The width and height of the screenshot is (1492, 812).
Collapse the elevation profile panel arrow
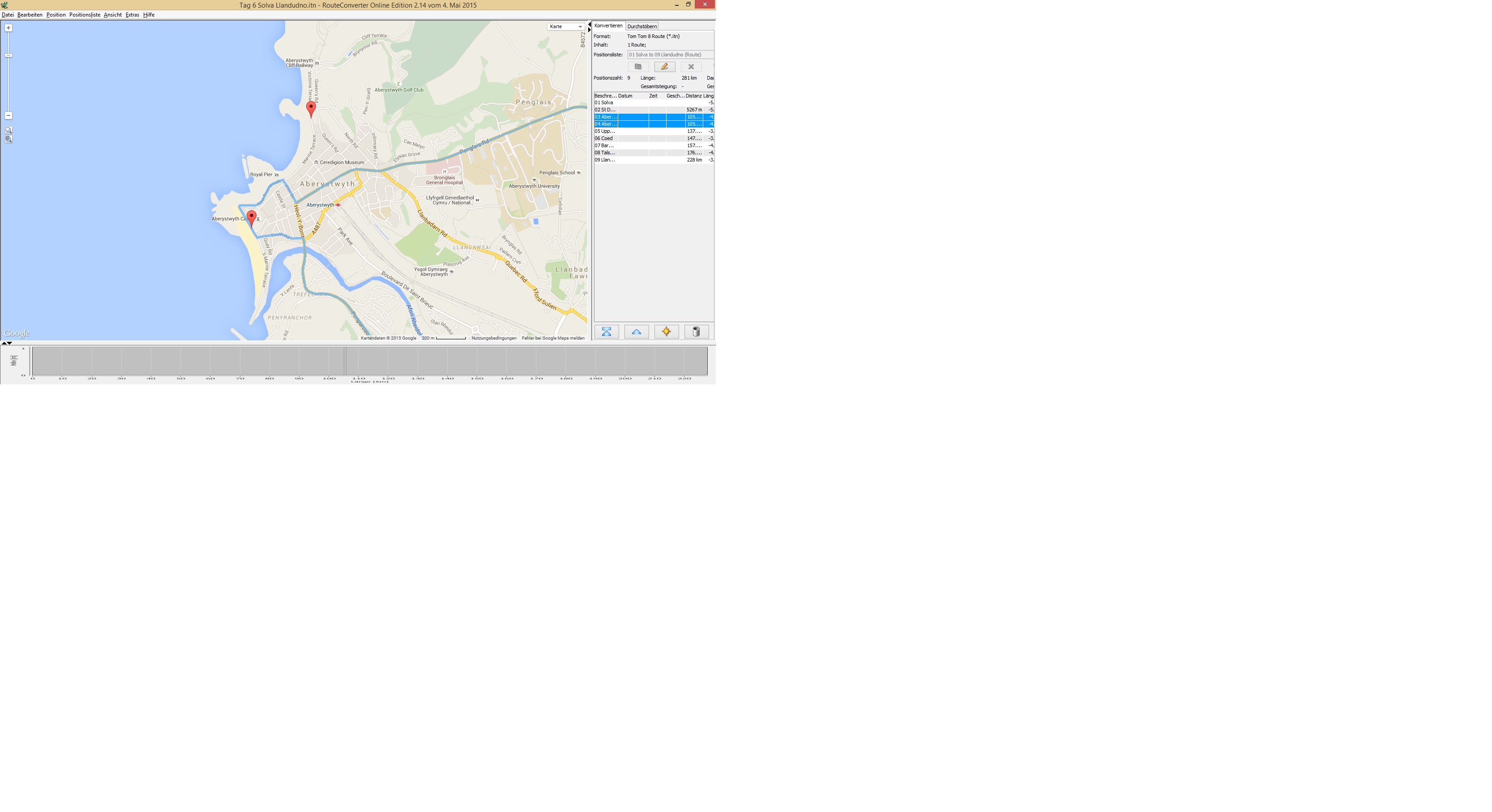pos(9,343)
